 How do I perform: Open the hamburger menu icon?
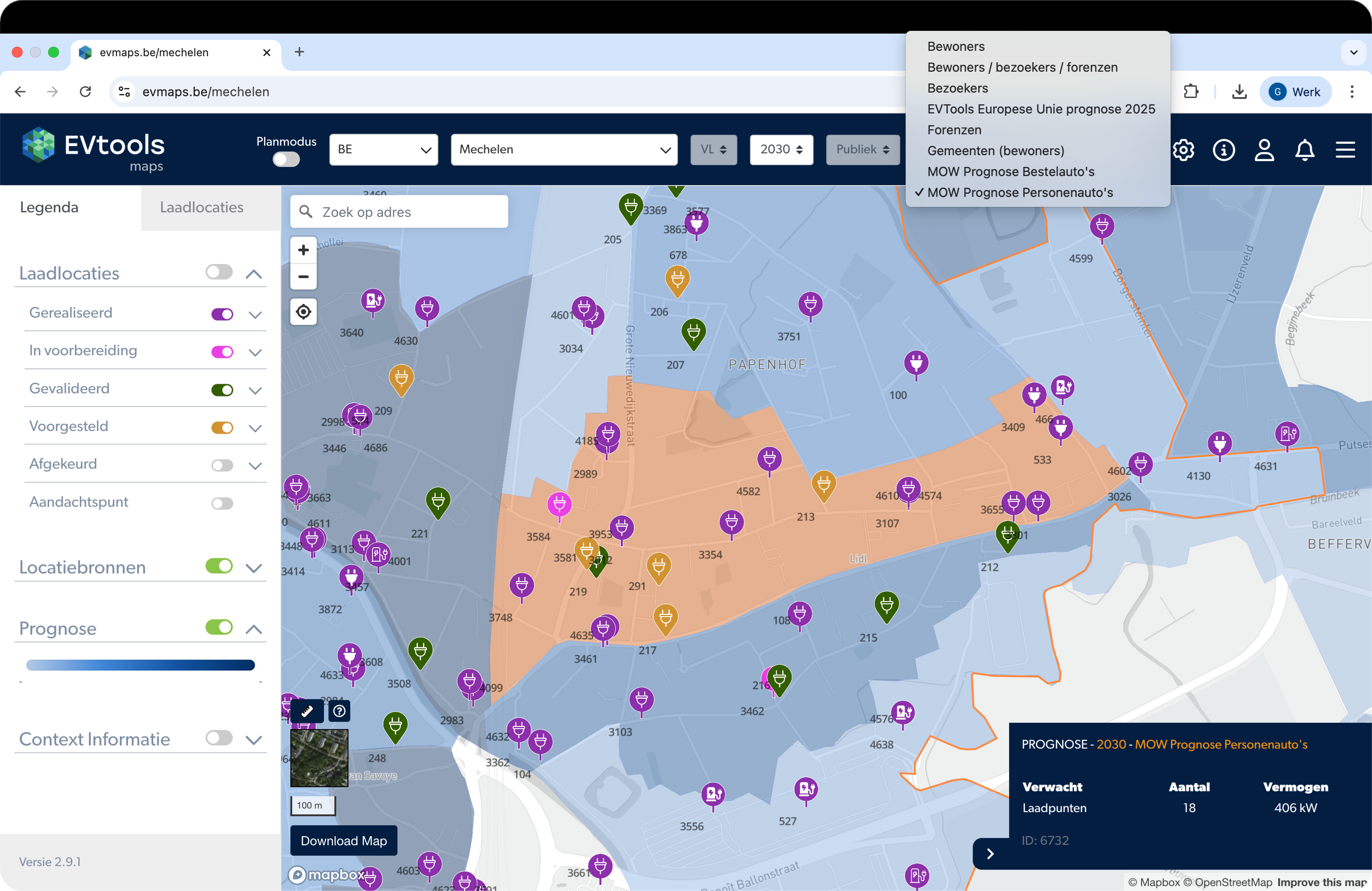1345,150
